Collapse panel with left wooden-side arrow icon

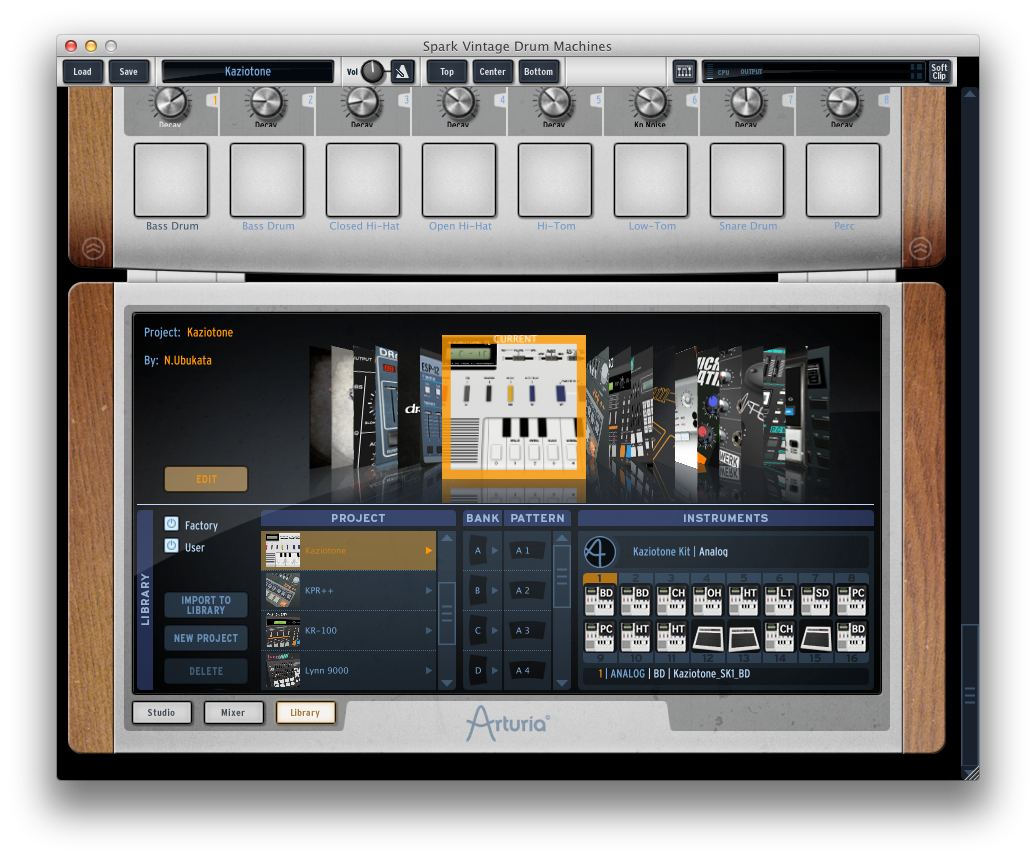[93, 248]
